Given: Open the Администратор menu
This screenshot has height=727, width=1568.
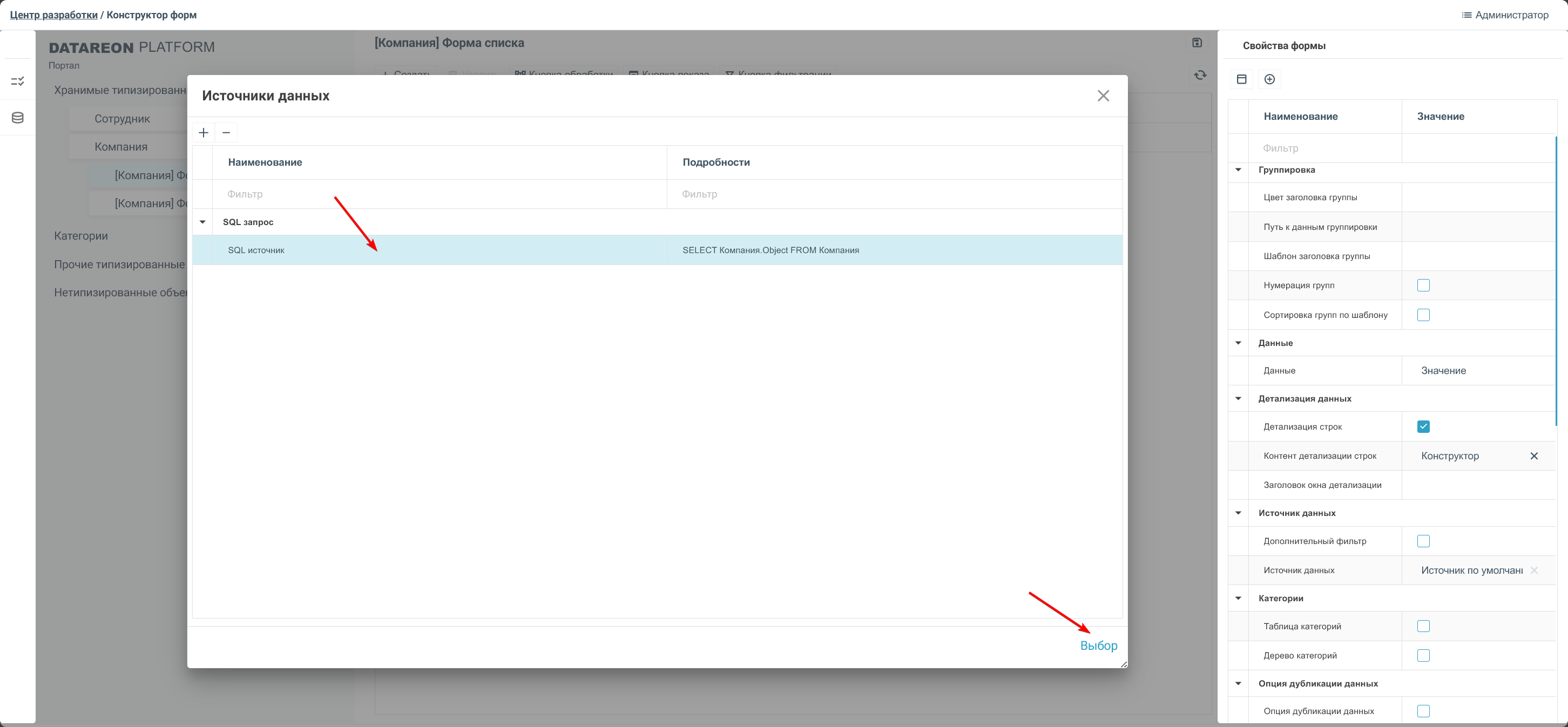Looking at the screenshot, I should point(1505,15).
